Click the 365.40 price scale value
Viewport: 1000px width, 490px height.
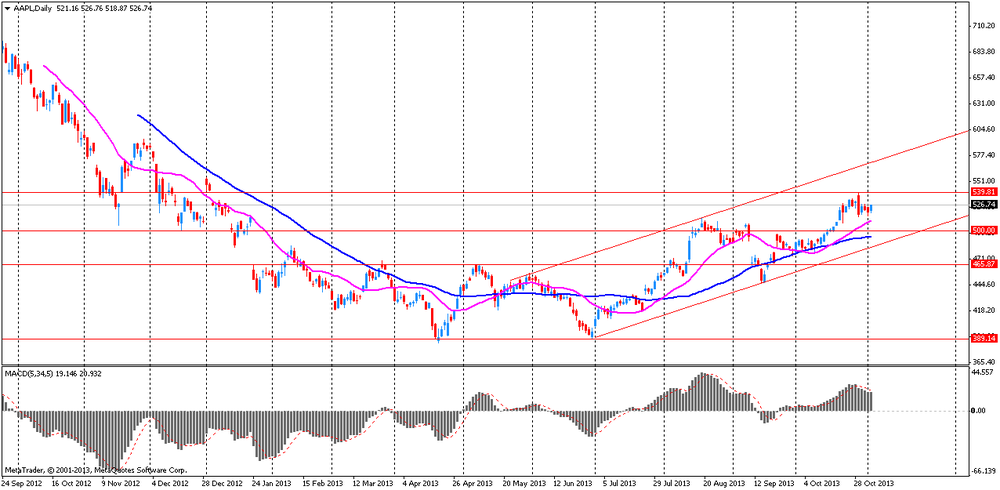983,362
